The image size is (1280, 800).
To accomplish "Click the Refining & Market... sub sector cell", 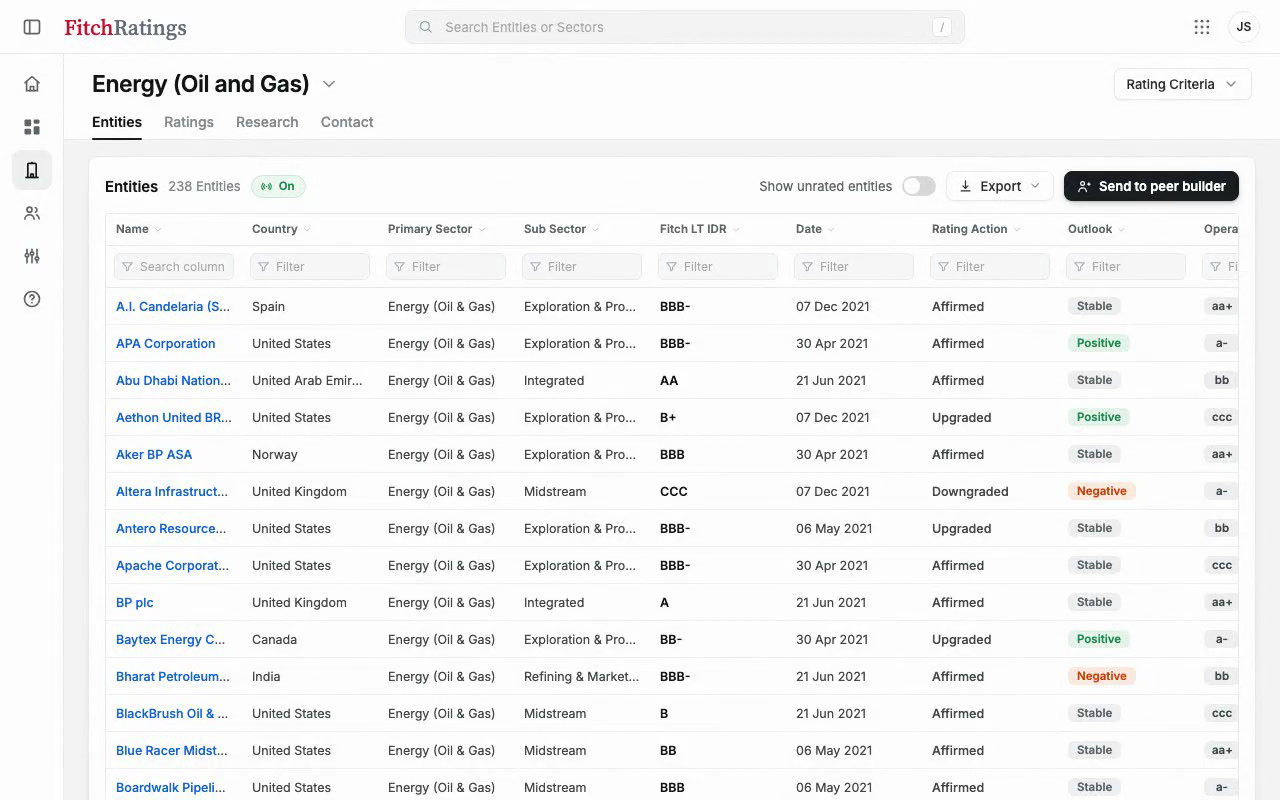I will click(x=581, y=676).
